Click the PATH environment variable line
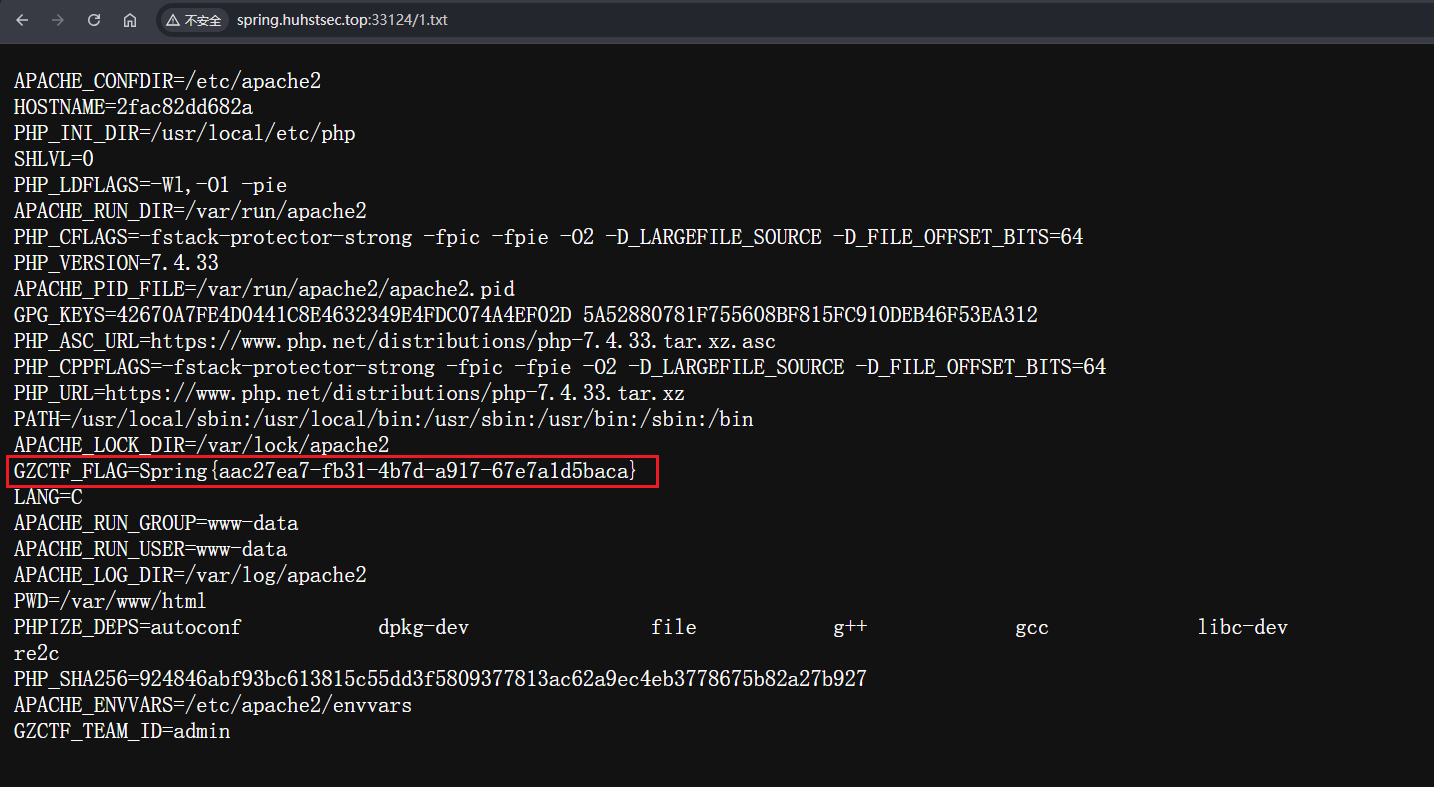The image size is (1434, 787). click(383, 419)
